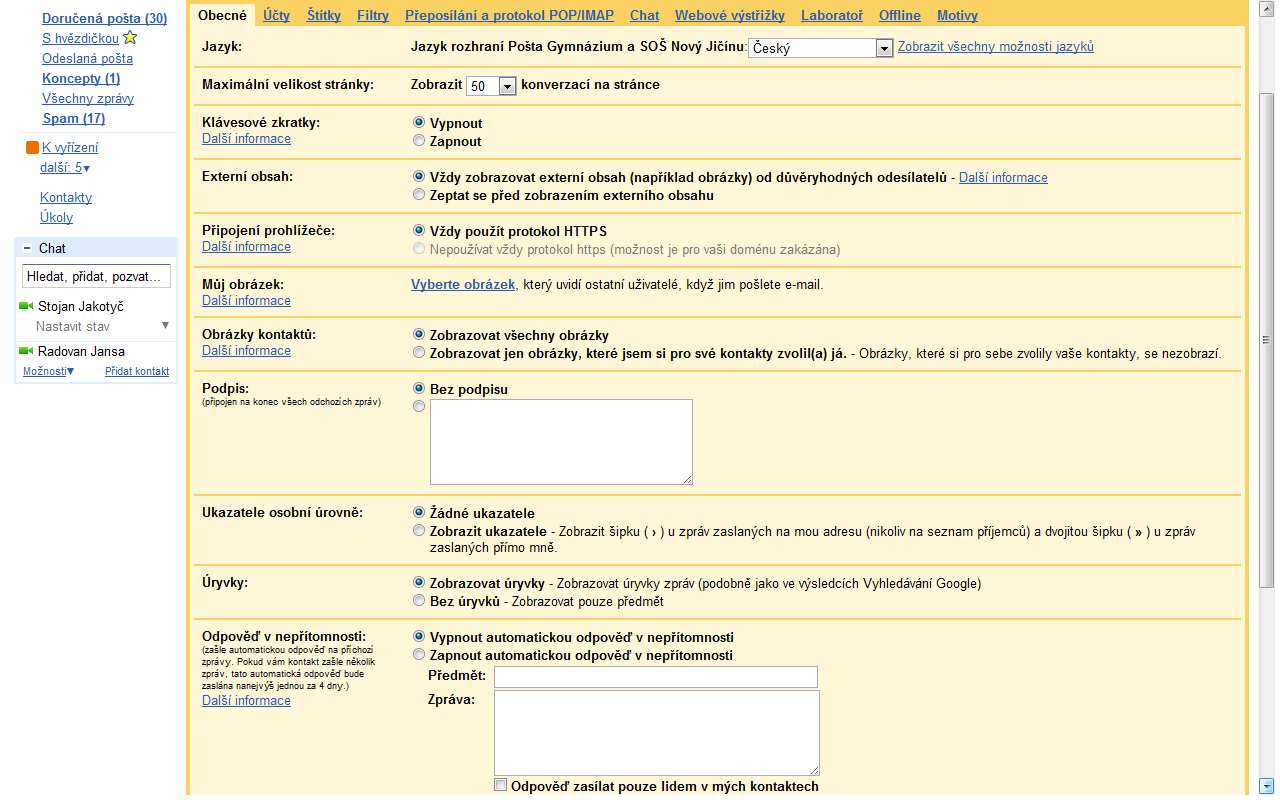Open Kontakty link
This screenshot has height=800, width=1280.
(66, 197)
